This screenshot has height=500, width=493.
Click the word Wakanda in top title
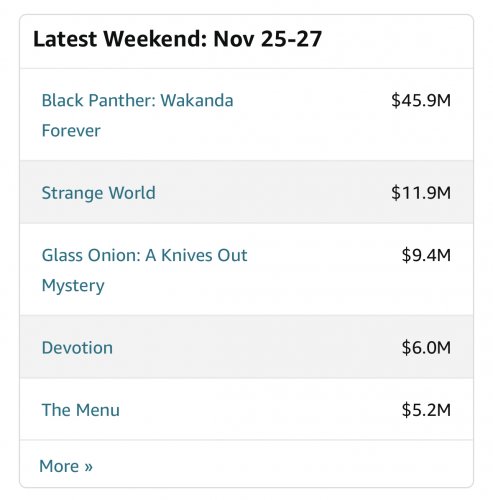point(197,100)
